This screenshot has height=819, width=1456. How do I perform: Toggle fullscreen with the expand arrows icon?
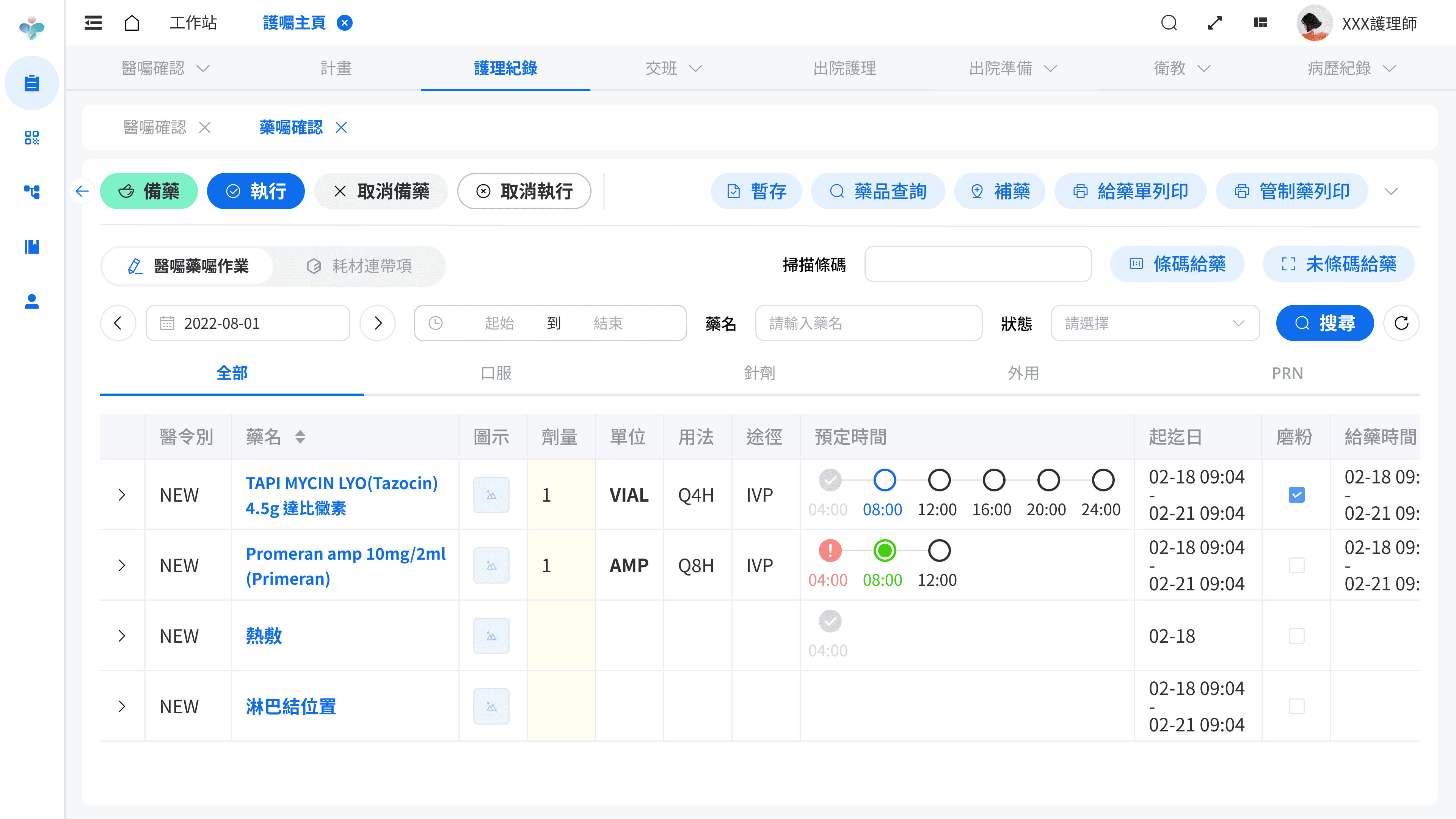coord(1214,23)
